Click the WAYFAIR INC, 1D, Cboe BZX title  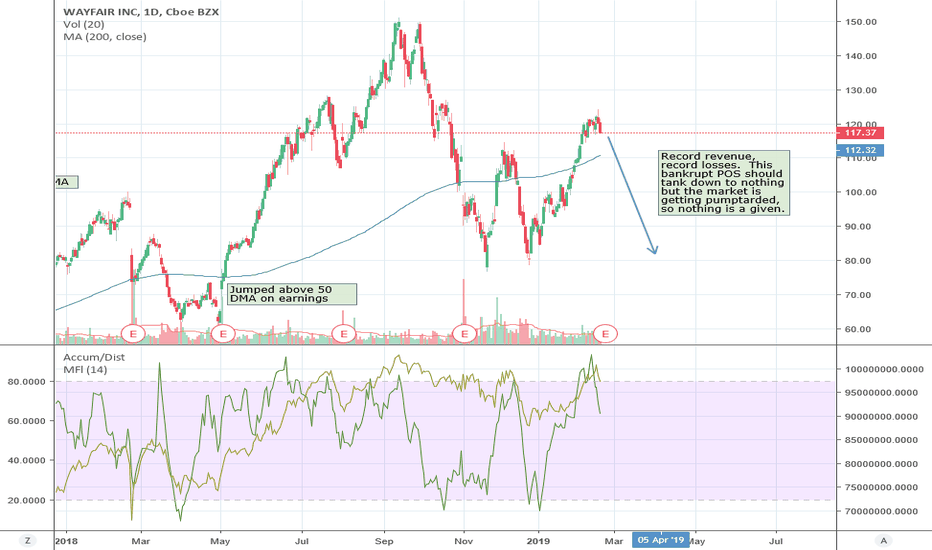tap(141, 12)
